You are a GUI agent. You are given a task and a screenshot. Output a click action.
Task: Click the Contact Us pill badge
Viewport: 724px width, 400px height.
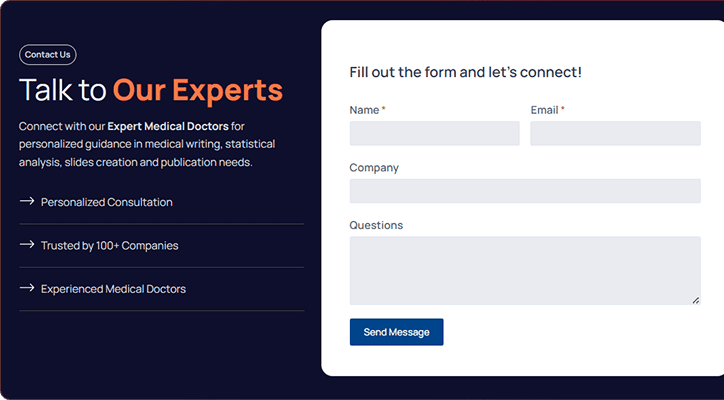[x=48, y=55]
